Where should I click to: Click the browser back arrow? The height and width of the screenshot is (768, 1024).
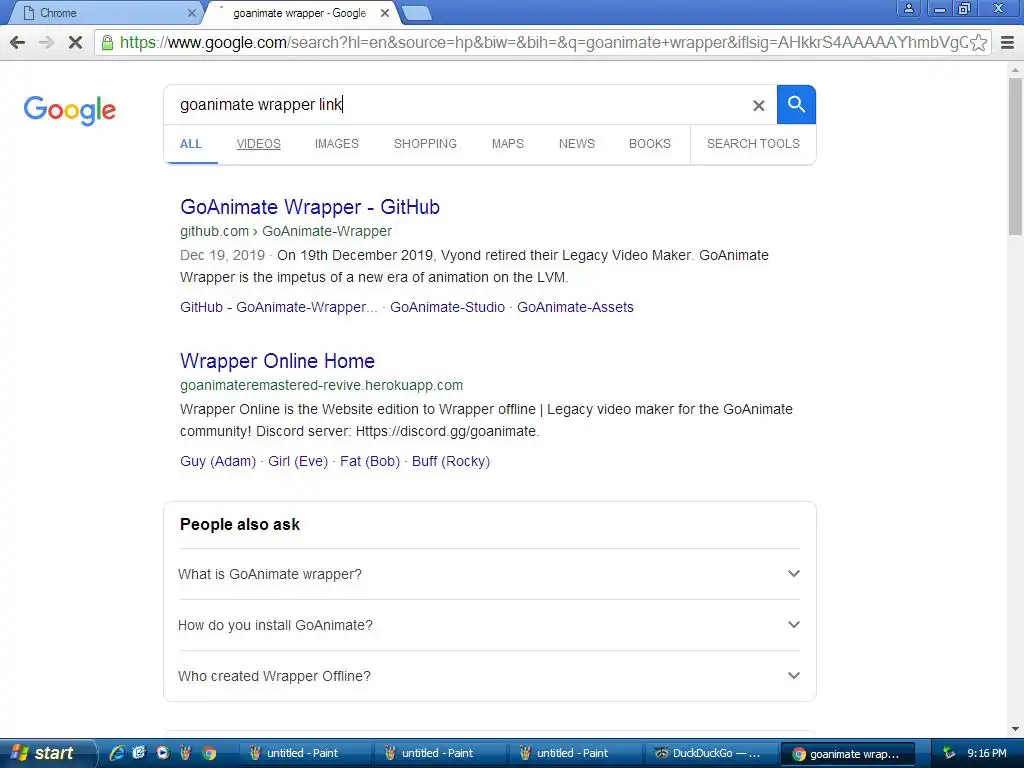click(x=18, y=43)
